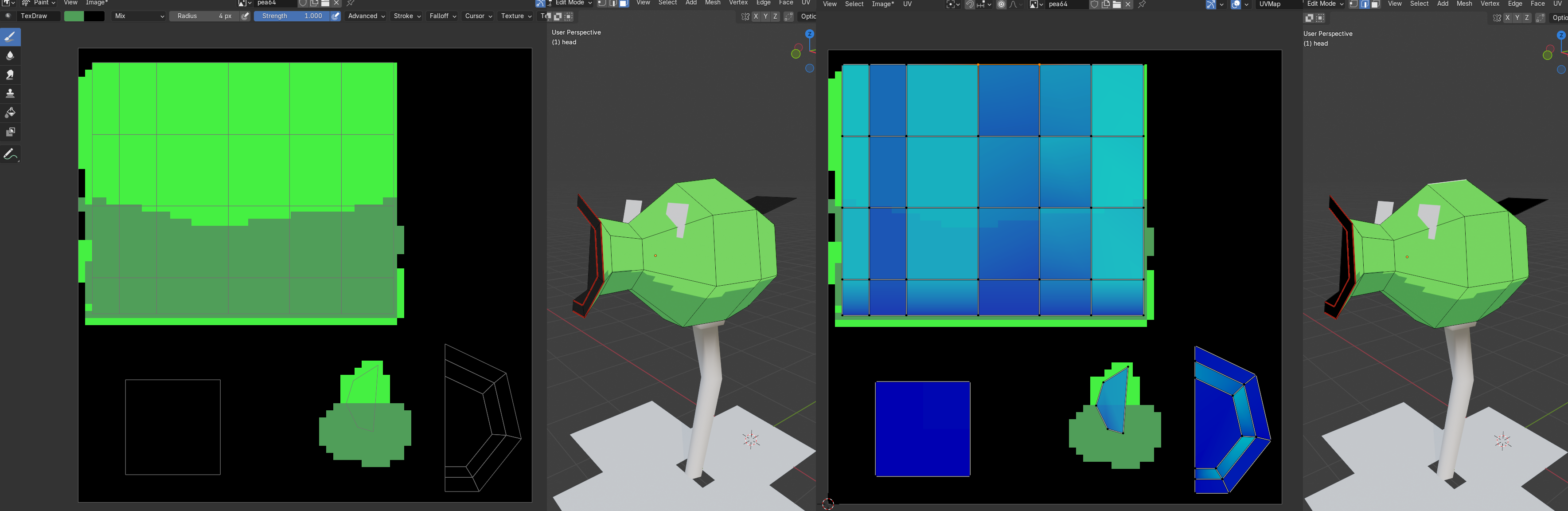This screenshot has height=511, width=1568.
Task: Toggle auto merge in left 3D viewport
Action: pos(788,16)
